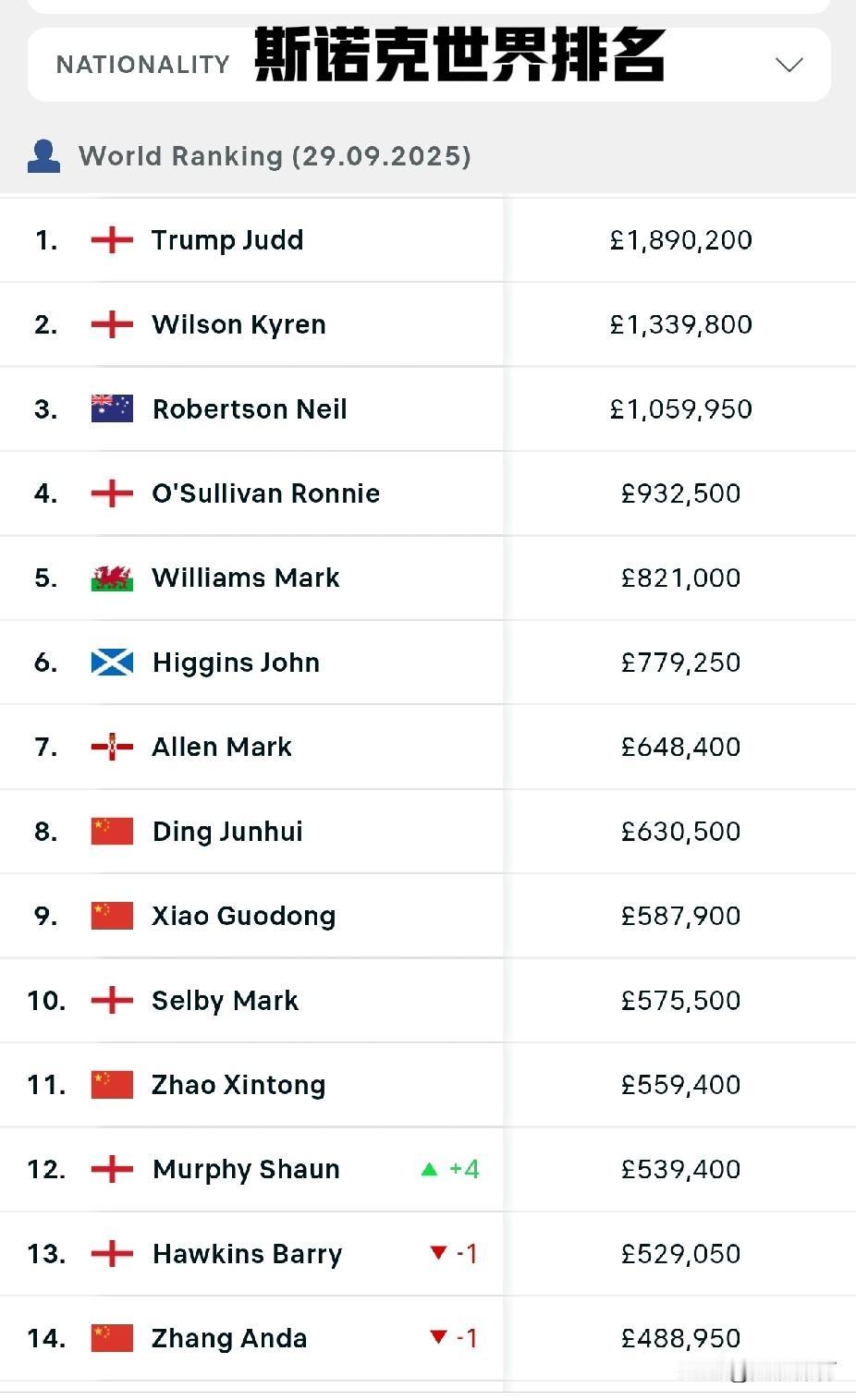
Task: Click red down arrow for Hawkins Barry
Action: click(x=438, y=1253)
